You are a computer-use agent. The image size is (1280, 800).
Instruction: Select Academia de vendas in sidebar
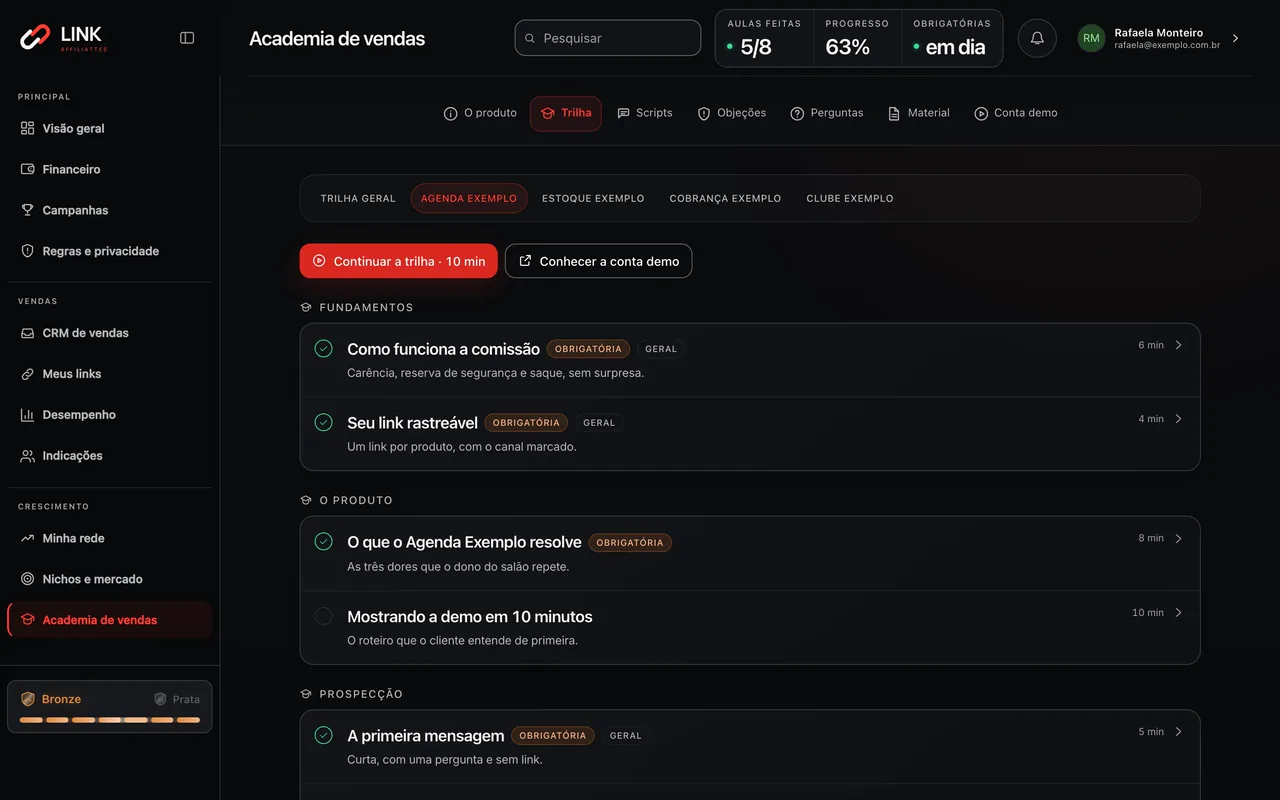pos(110,620)
